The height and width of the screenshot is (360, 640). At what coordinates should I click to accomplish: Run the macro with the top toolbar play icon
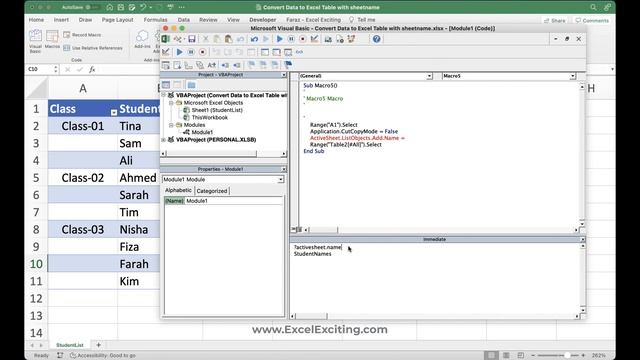(280, 39)
